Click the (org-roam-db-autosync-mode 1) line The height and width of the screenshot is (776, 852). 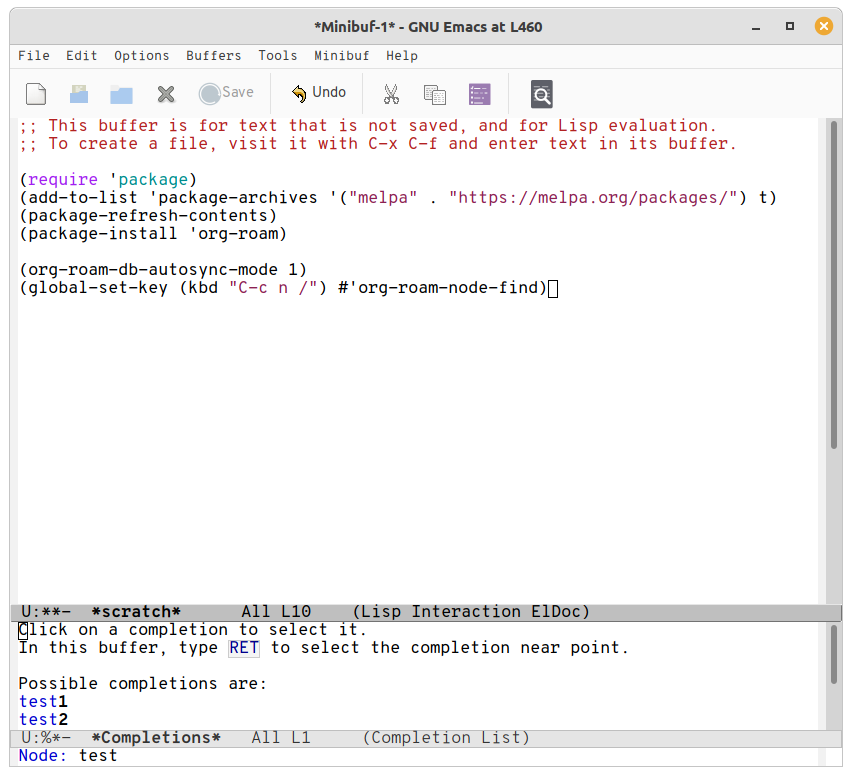point(163,270)
